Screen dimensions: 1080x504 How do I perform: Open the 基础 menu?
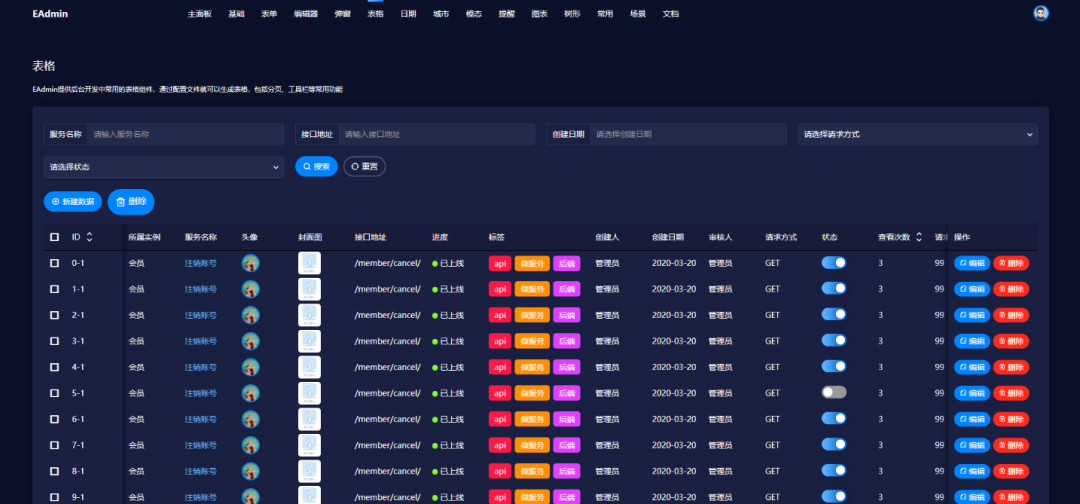coord(236,14)
